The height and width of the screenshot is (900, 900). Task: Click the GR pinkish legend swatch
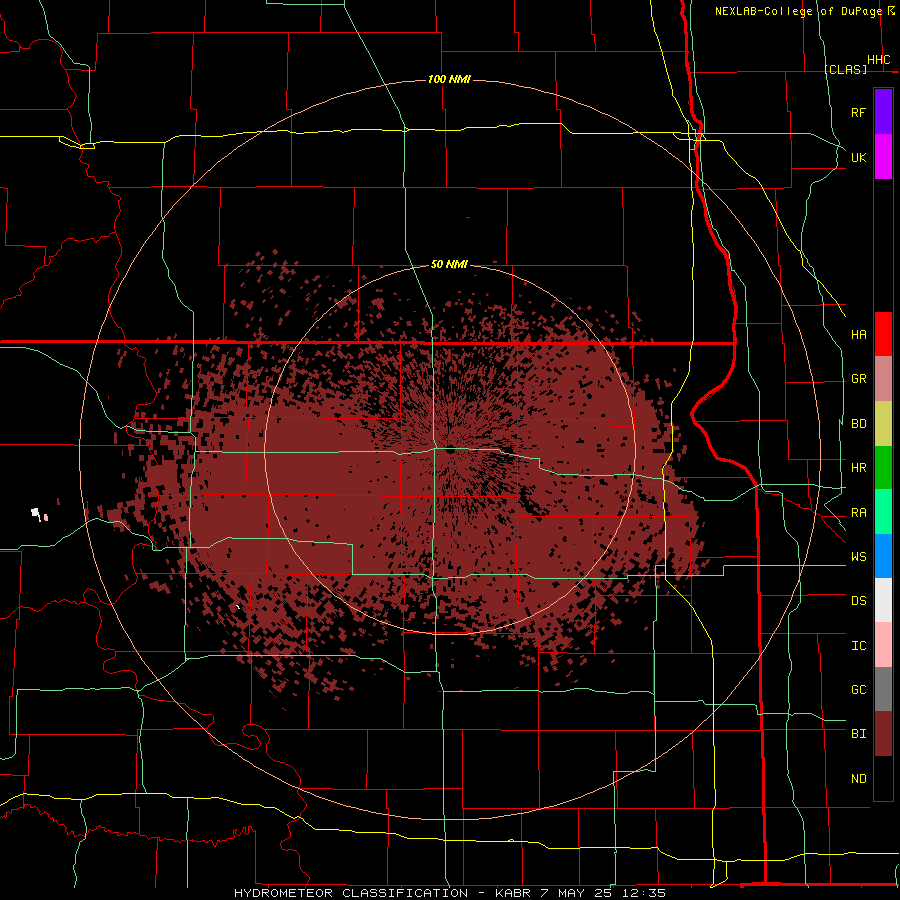[883, 379]
